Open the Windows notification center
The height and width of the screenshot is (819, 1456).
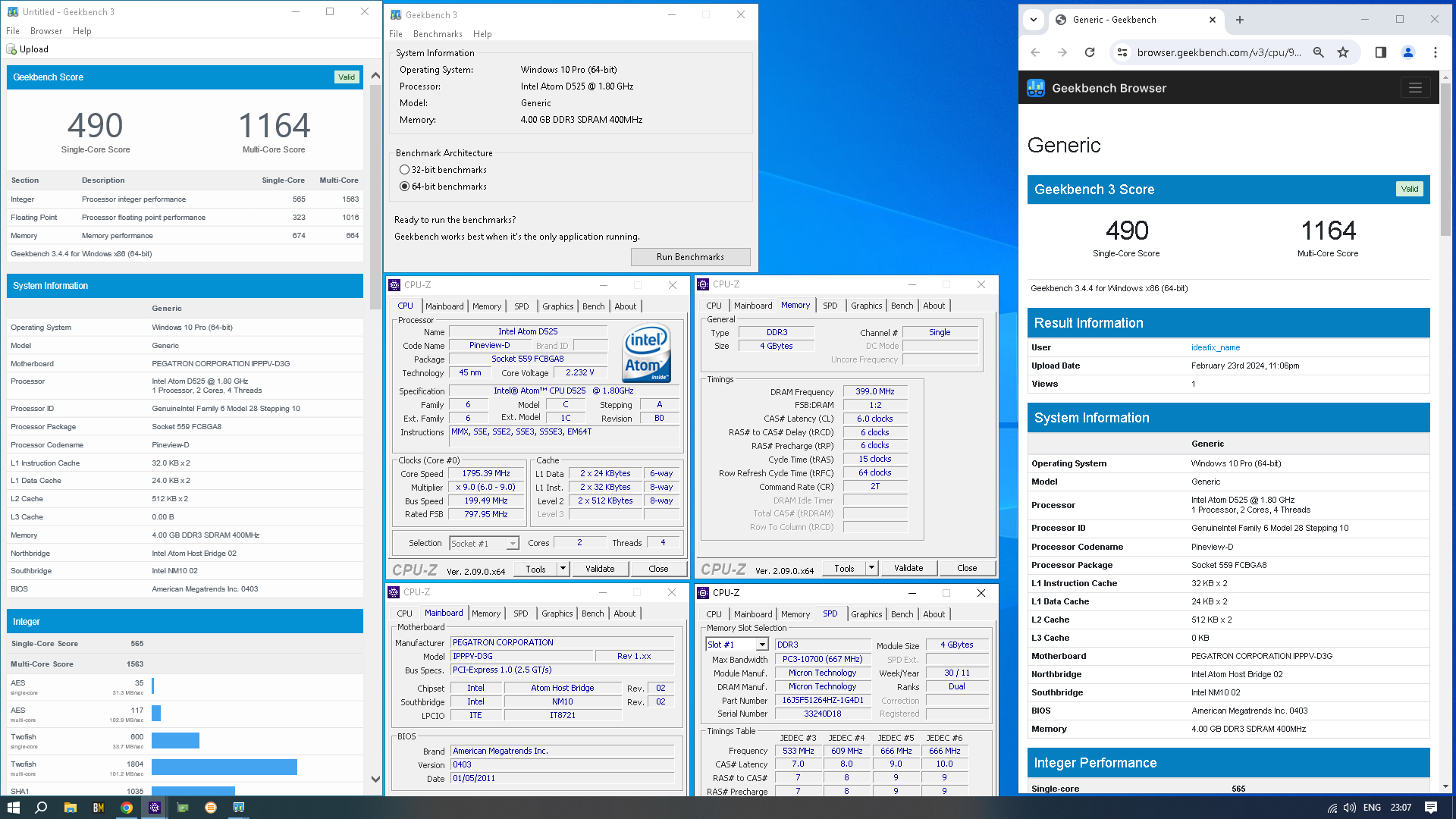1431,808
